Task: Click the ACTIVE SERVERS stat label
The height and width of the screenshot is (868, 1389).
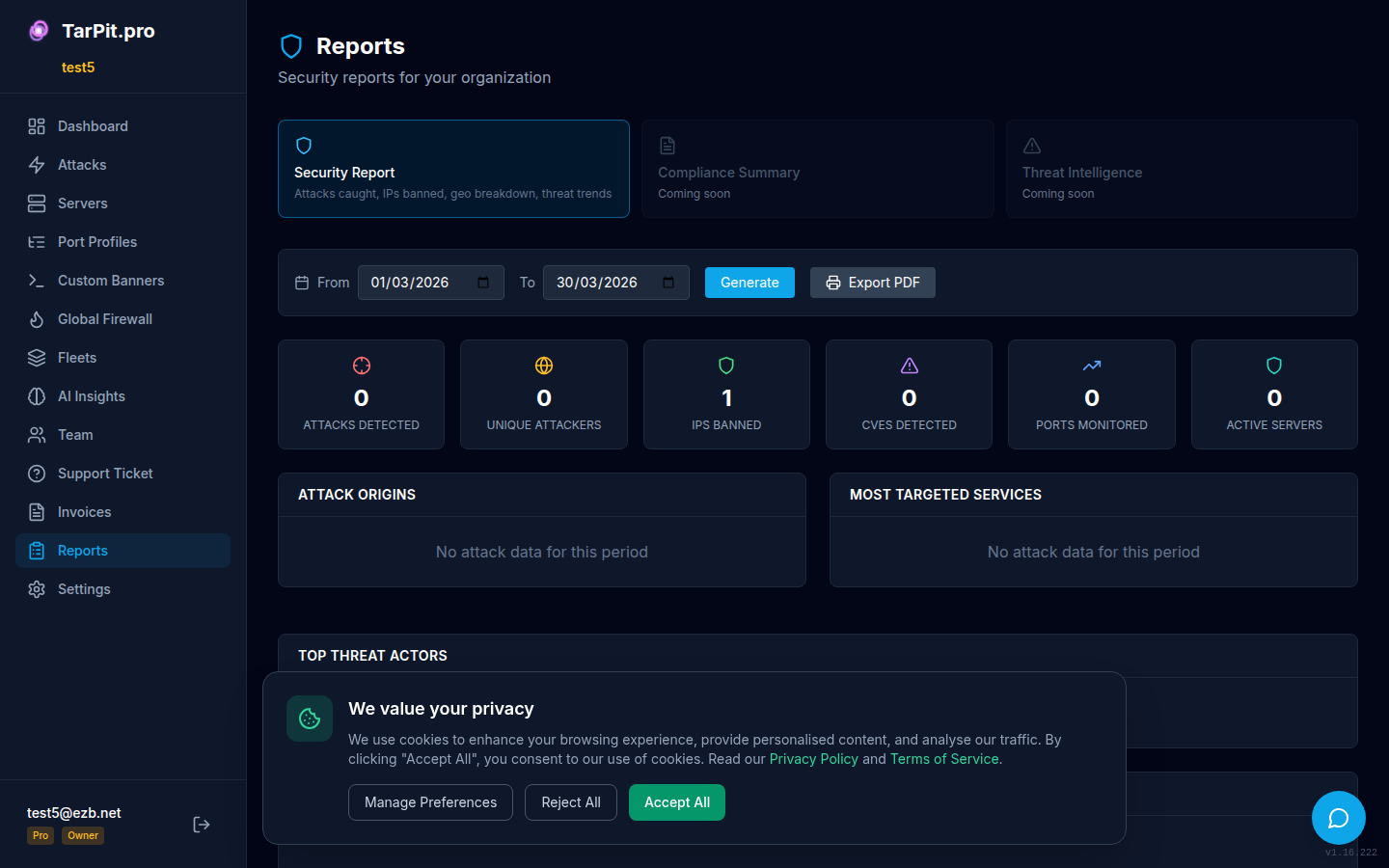Action: 1274,425
